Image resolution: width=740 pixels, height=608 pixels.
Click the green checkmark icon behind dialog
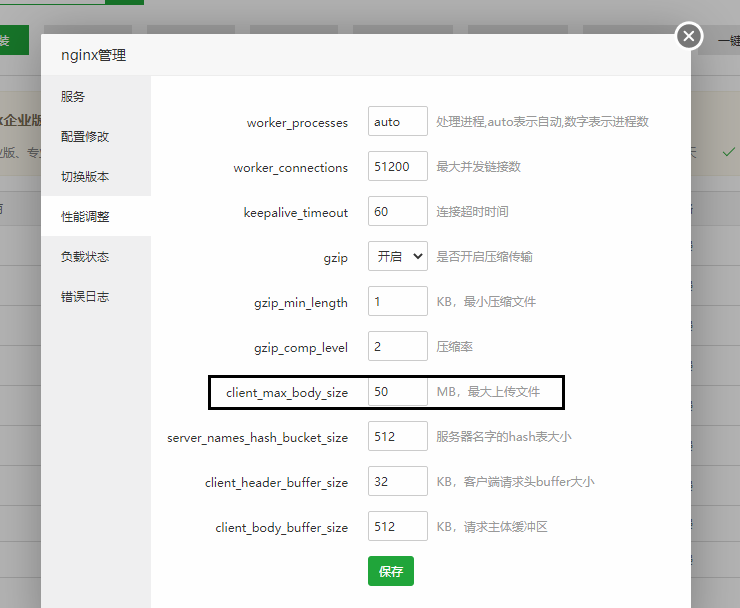coord(728,152)
